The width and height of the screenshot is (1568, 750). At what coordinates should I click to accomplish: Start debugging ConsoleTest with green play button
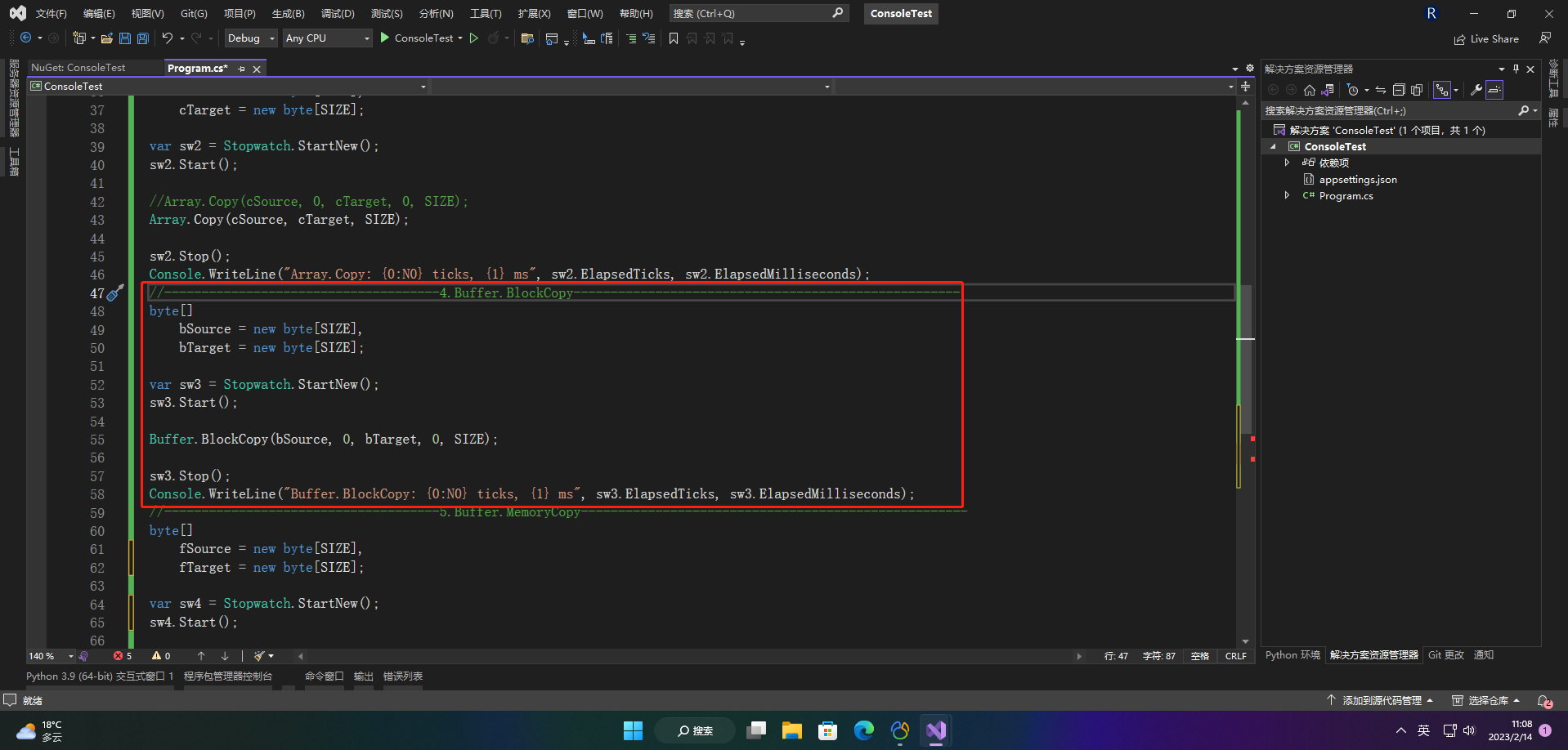[385, 38]
